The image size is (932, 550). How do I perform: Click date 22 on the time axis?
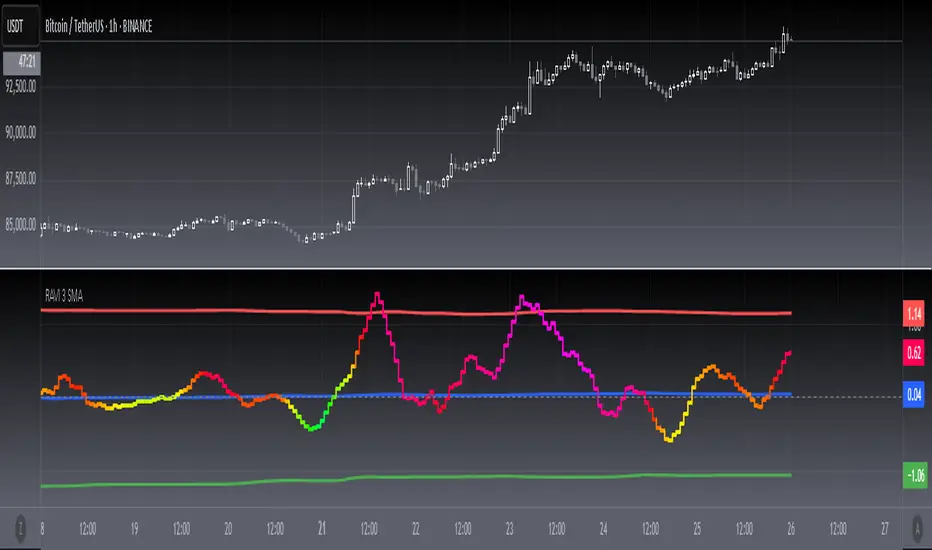tap(415, 529)
